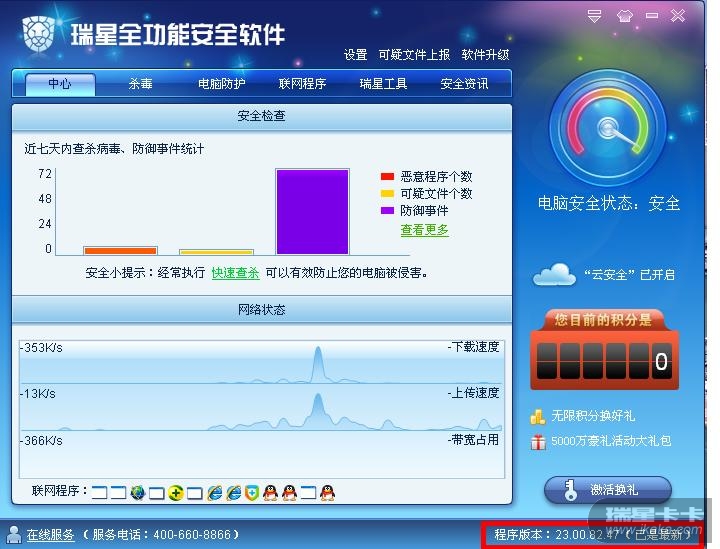
Task: Click the "云安全" 已开启 text
Action: [629, 275]
